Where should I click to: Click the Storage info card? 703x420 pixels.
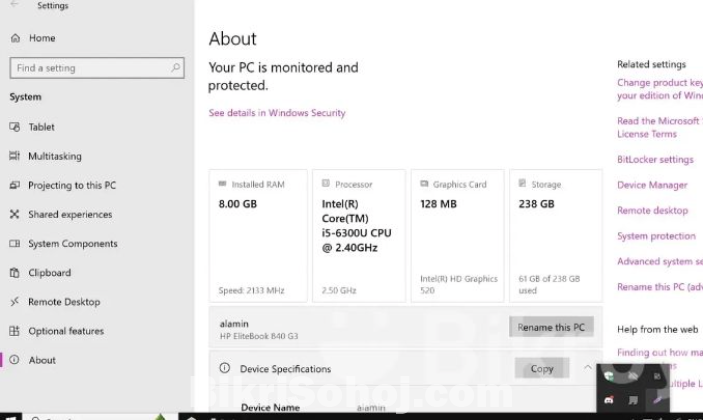(556, 235)
